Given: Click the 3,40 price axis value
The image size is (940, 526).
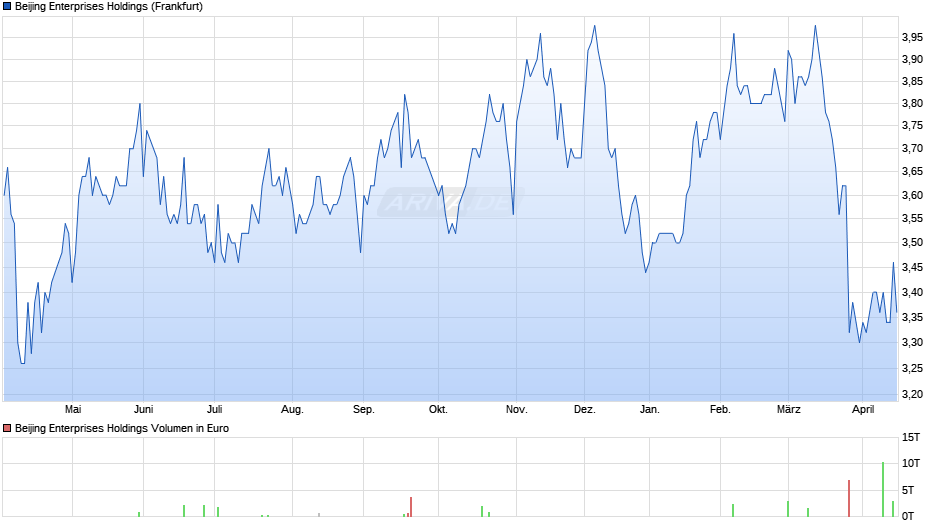Looking at the screenshot, I should [912, 292].
